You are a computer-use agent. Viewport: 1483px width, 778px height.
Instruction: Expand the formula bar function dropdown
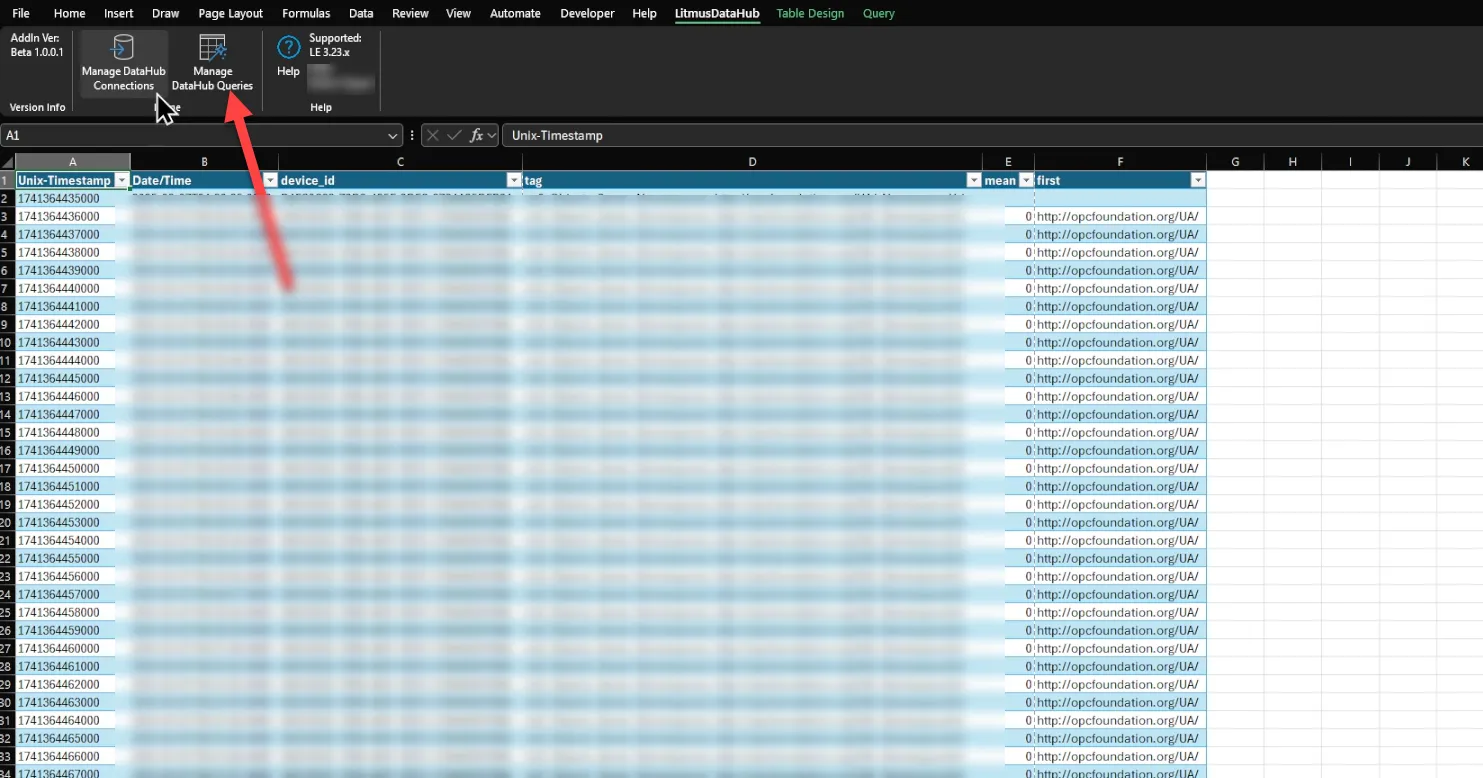pyautogui.click(x=492, y=135)
